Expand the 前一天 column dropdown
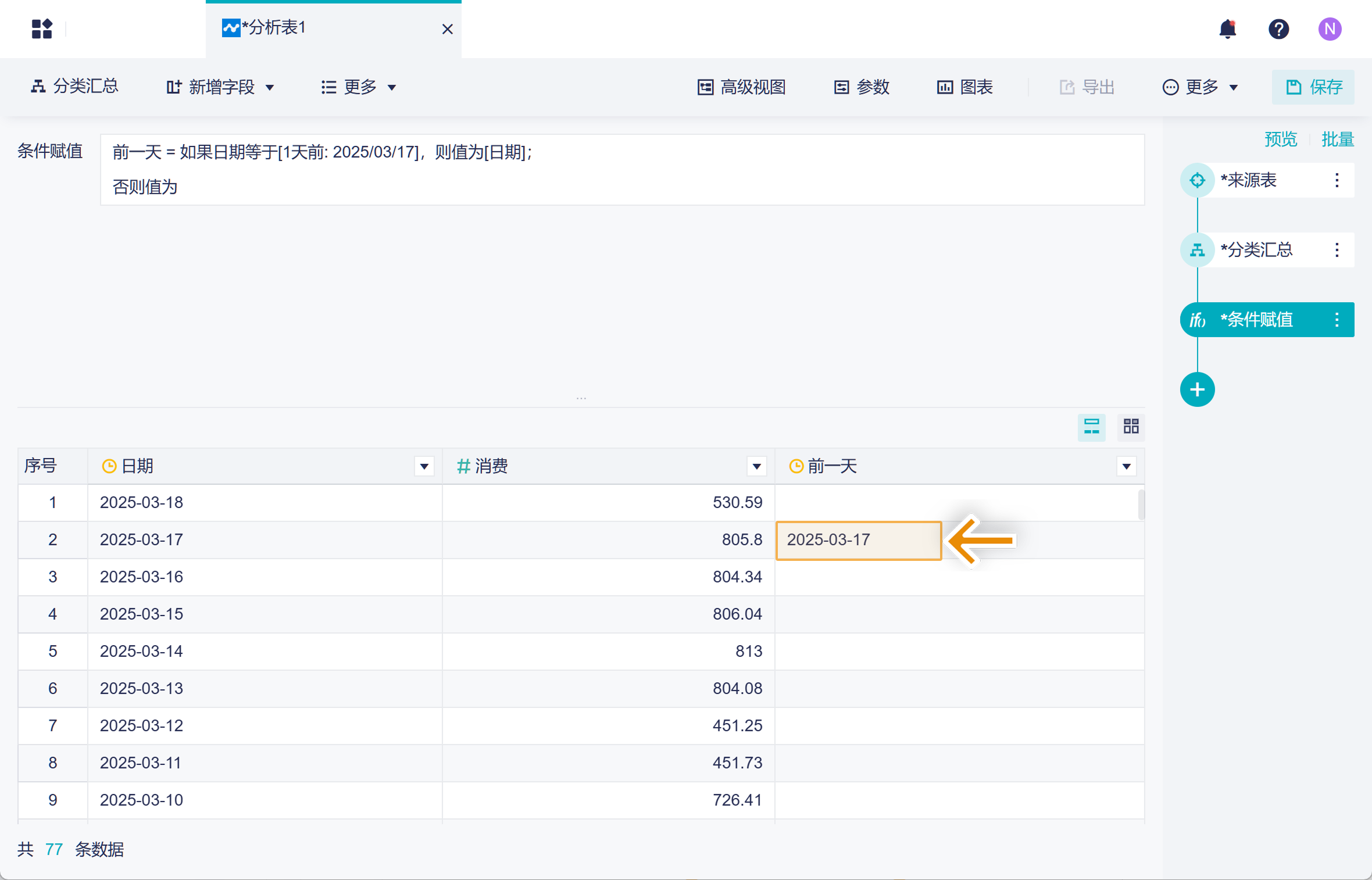Viewport: 1372px width, 880px height. click(1126, 466)
